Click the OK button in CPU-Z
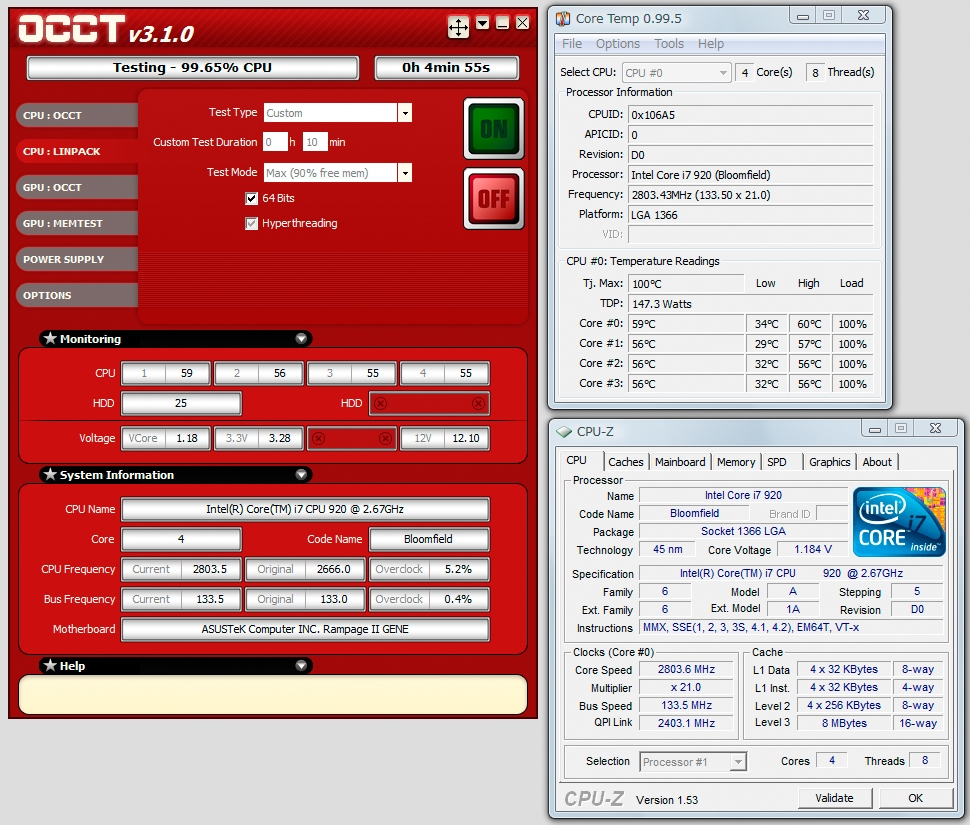This screenshot has width=970, height=825. pos(916,798)
